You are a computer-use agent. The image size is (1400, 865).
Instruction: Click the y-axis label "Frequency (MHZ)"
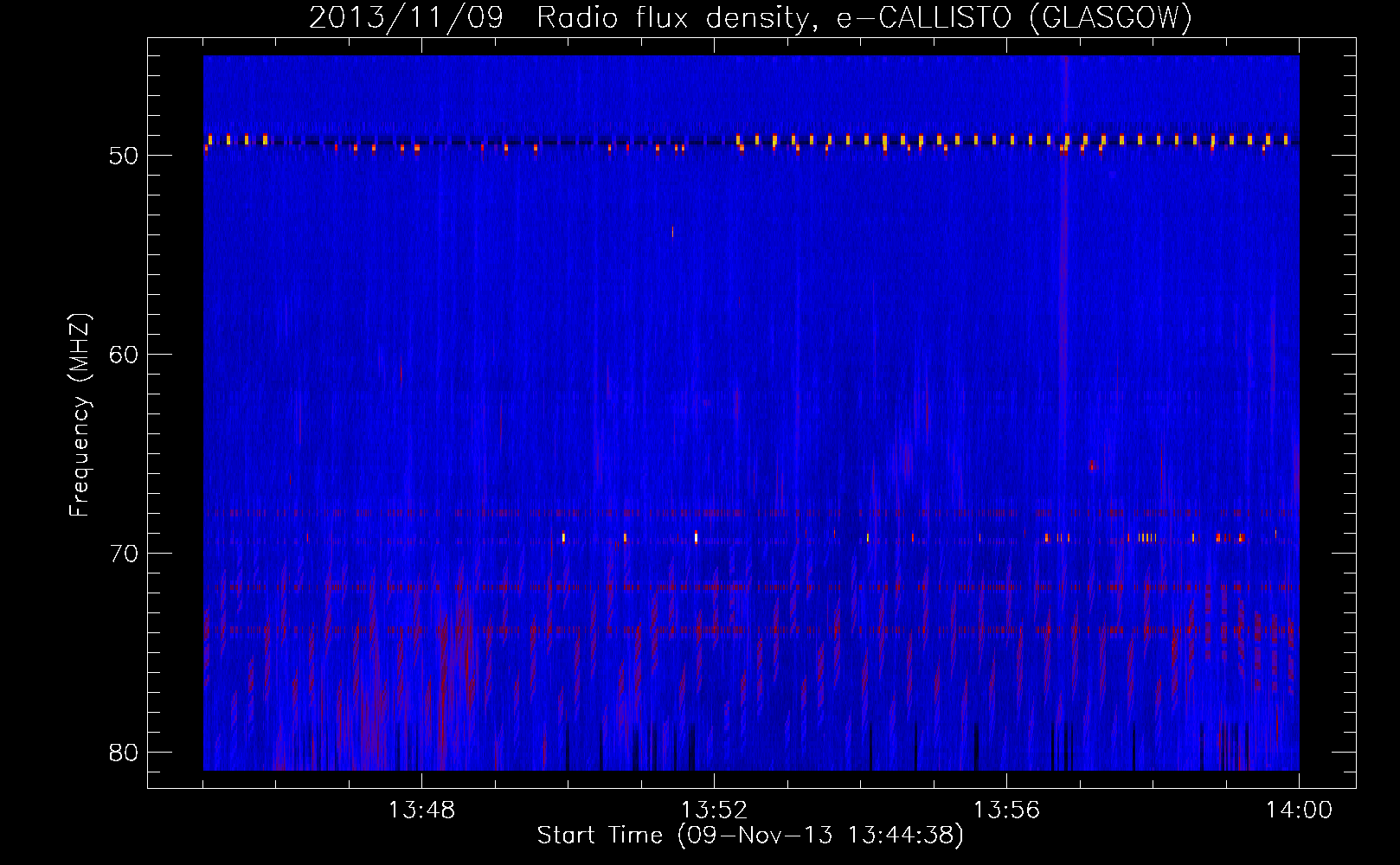coord(80,415)
